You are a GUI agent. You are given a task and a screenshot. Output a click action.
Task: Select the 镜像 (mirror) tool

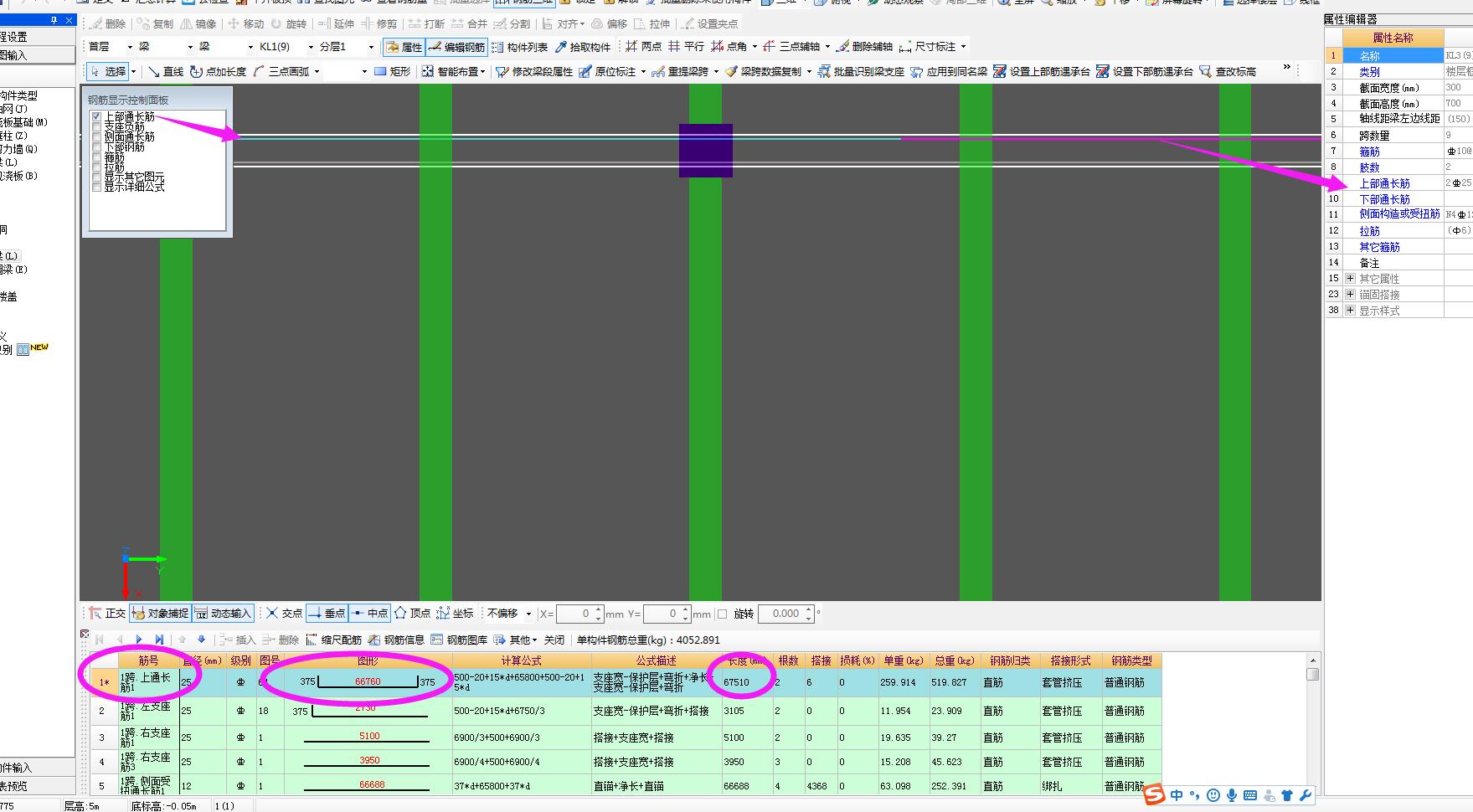(x=198, y=23)
